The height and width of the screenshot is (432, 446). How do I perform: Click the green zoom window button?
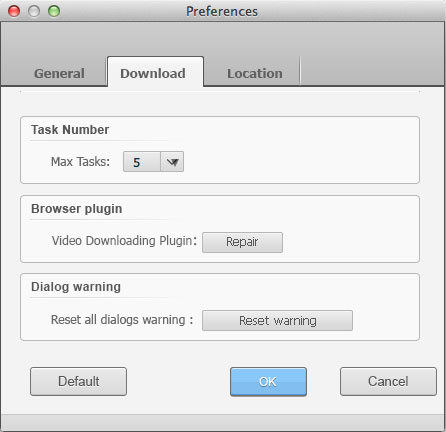54,11
